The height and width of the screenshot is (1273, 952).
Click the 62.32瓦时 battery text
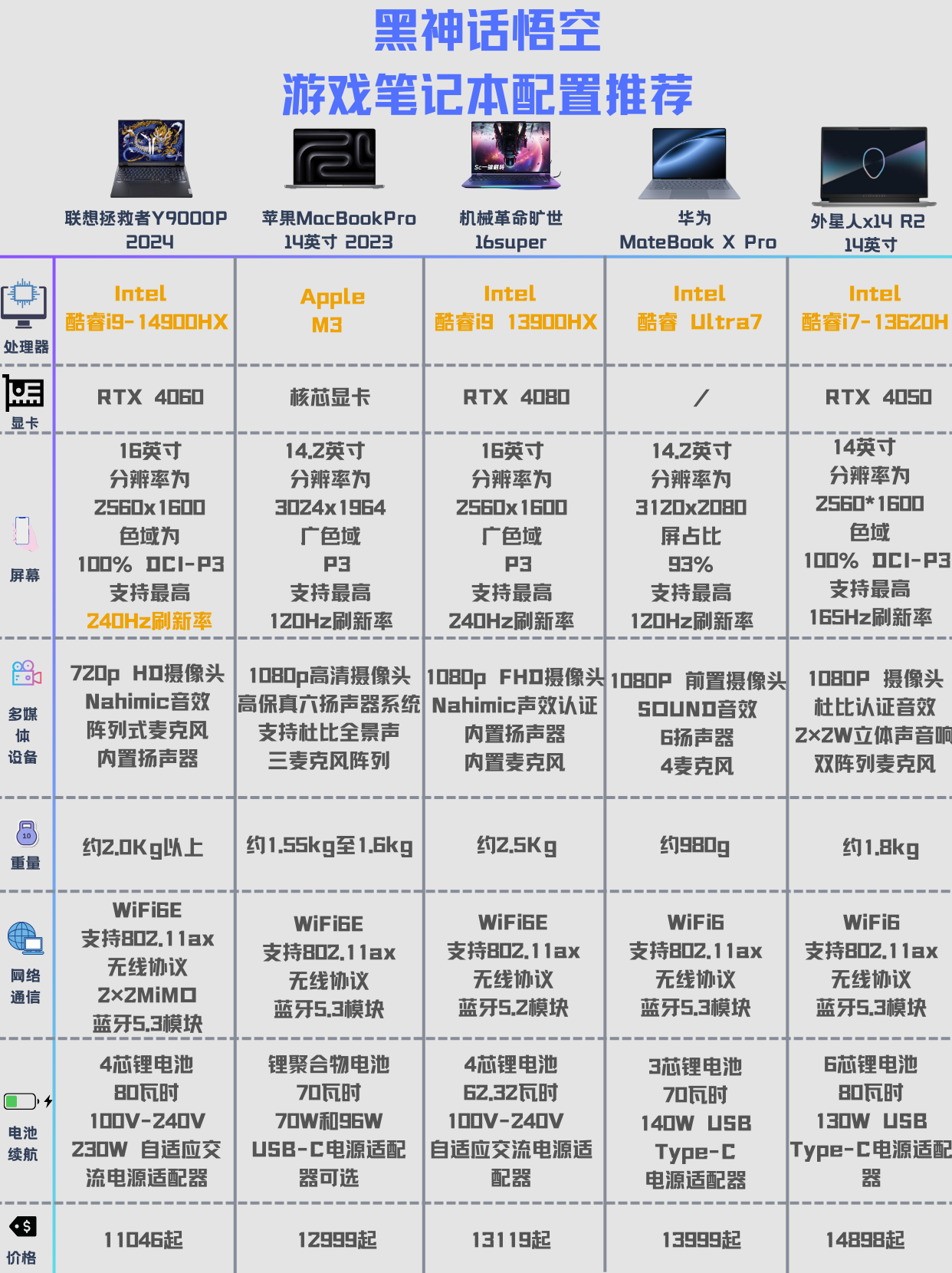coord(510,1093)
